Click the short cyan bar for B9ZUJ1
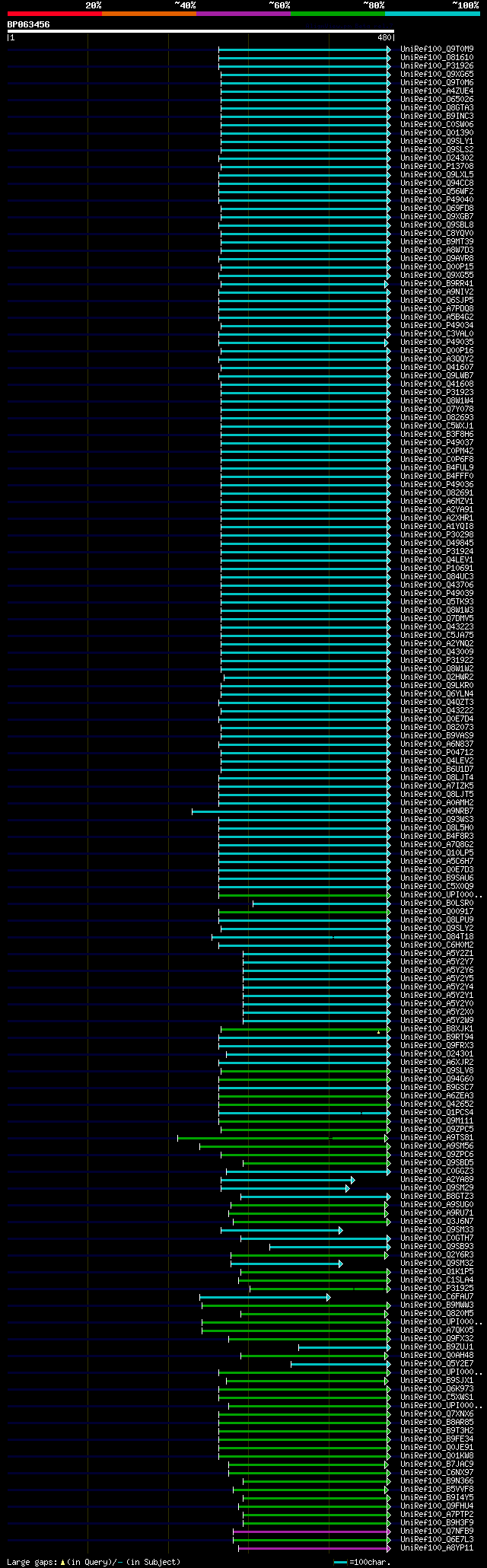 pyautogui.click(x=345, y=1347)
